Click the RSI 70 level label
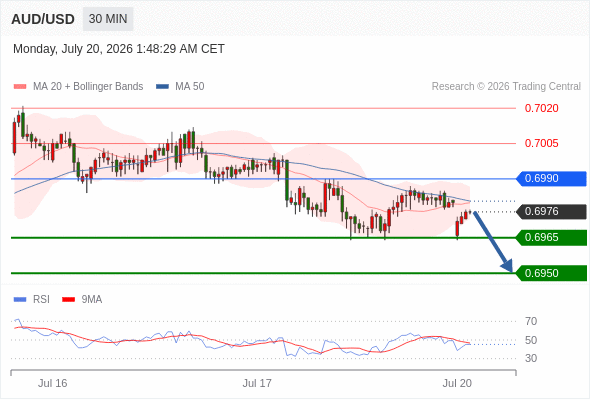Screen dimensions: 590x400 point(531,321)
